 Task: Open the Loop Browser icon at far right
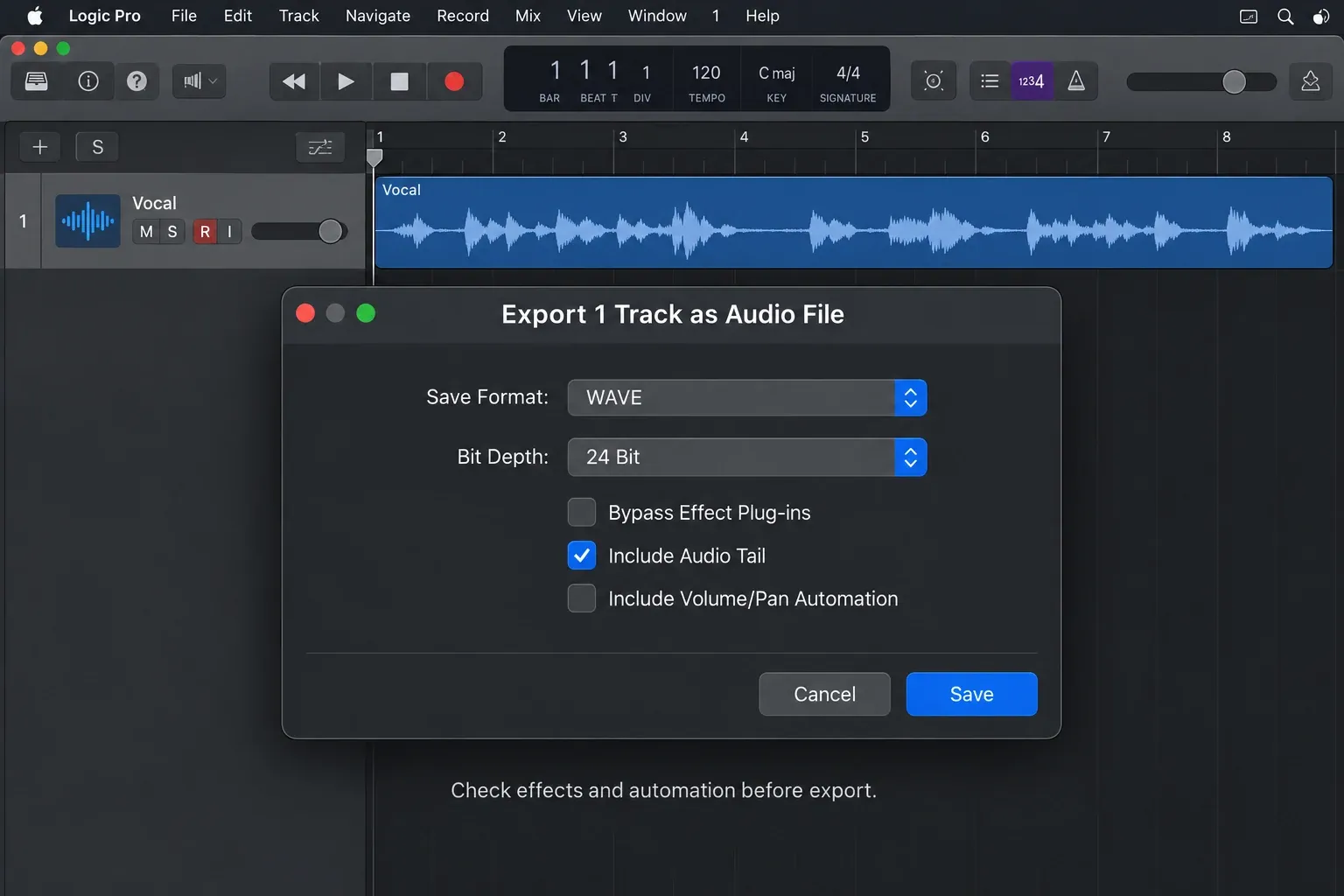(1311, 81)
